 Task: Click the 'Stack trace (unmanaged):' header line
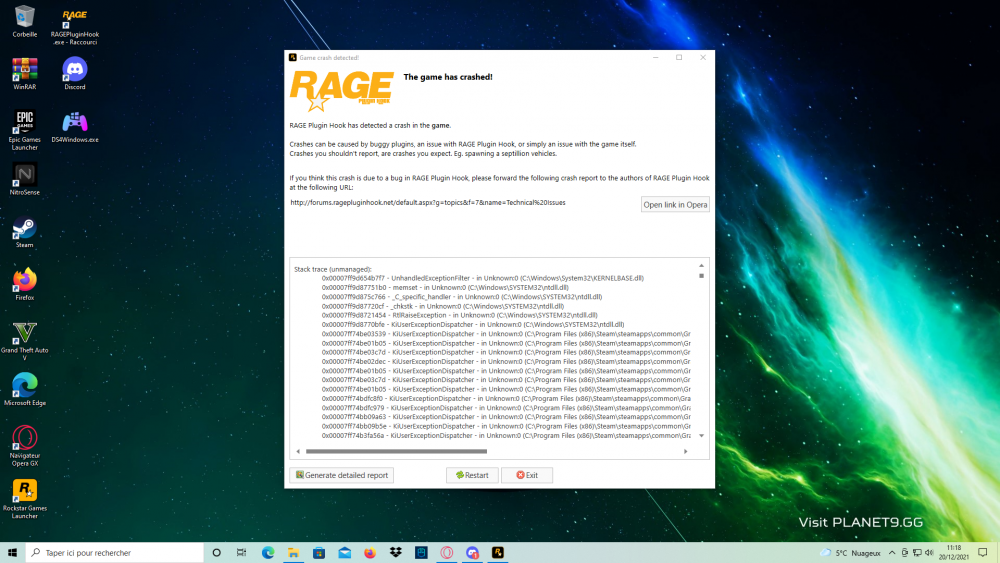click(332, 269)
